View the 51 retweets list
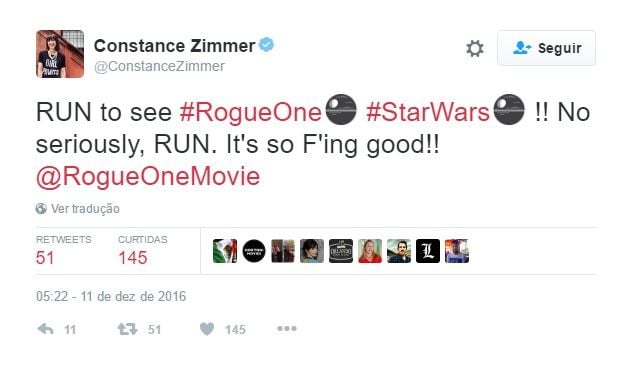 coord(63,251)
